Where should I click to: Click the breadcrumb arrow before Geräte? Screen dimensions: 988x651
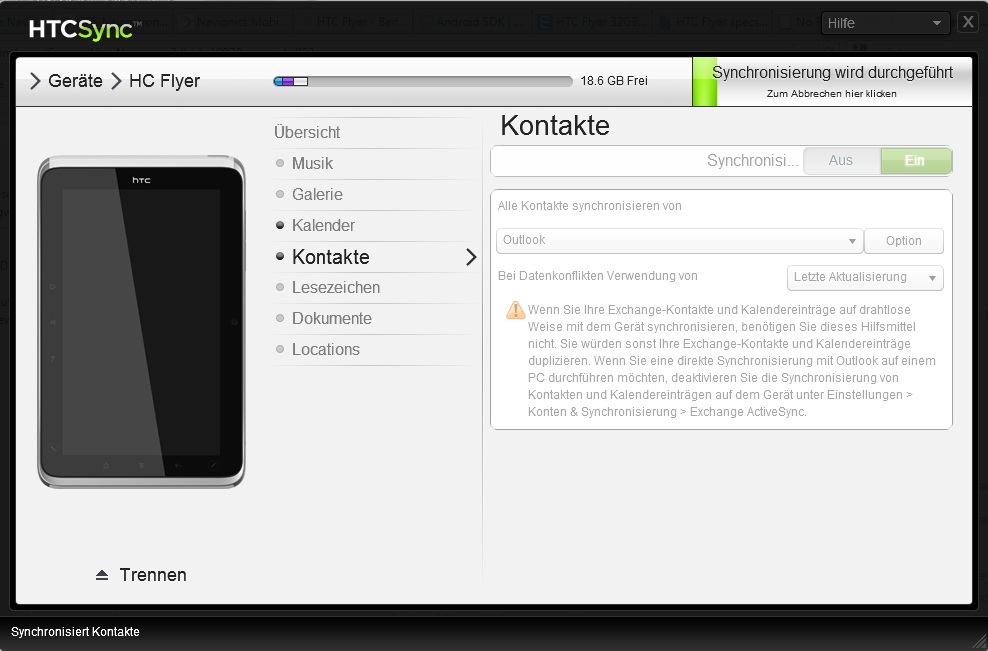[35, 81]
